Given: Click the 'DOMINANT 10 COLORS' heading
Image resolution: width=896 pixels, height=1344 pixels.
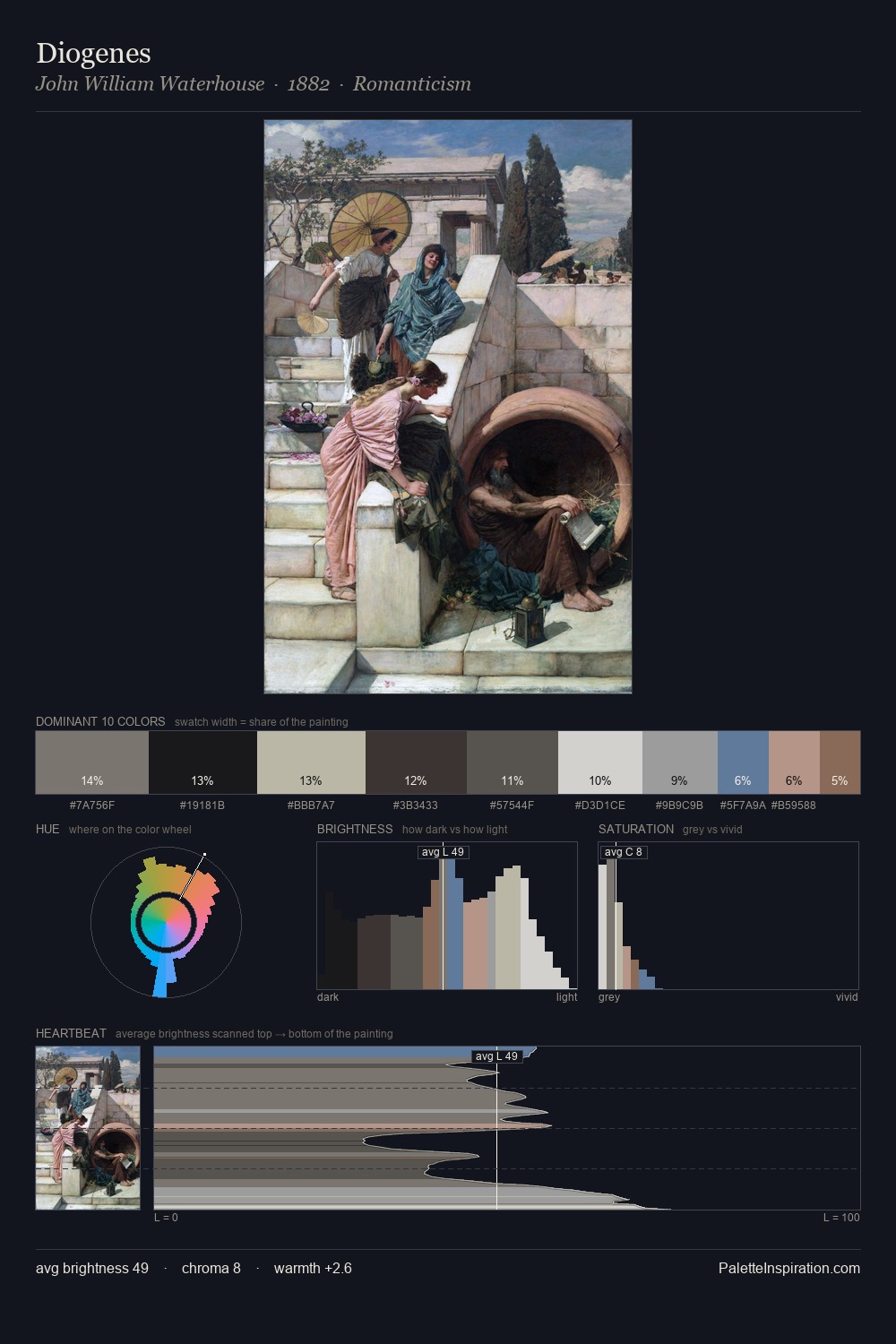Looking at the screenshot, I should coord(100,721).
